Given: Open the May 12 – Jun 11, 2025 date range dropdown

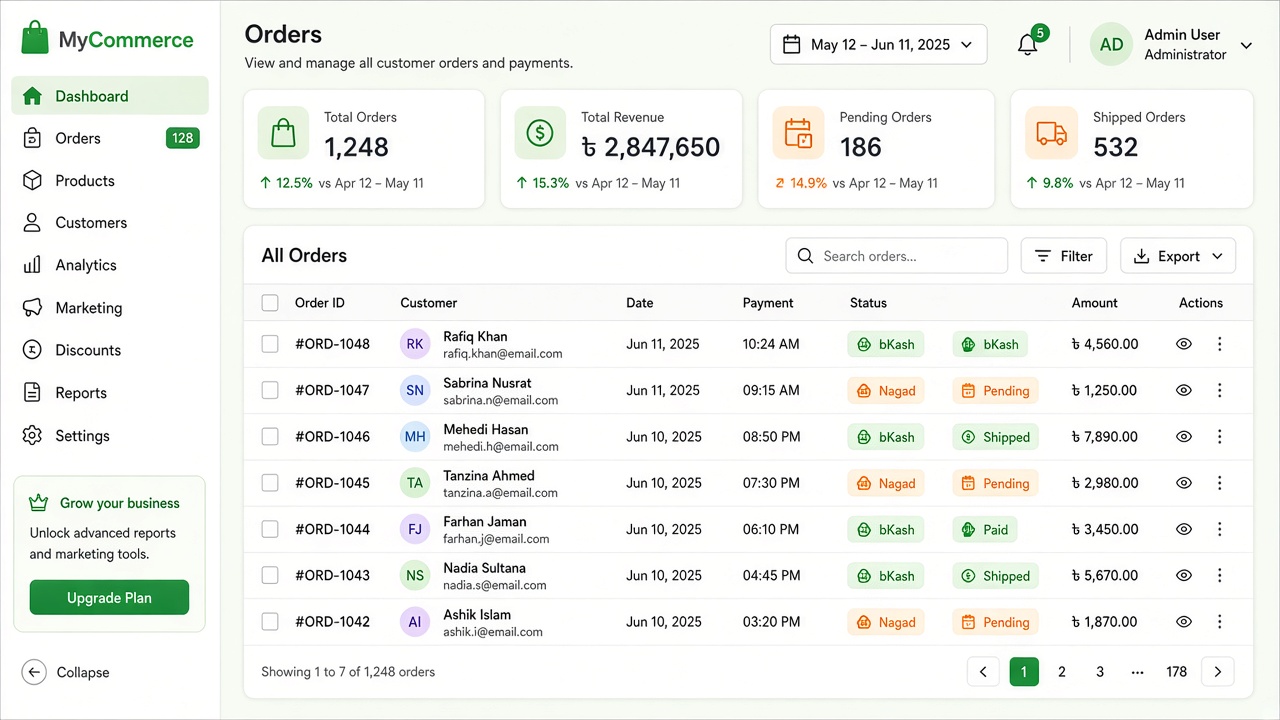Looking at the screenshot, I should click(x=878, y=44).
